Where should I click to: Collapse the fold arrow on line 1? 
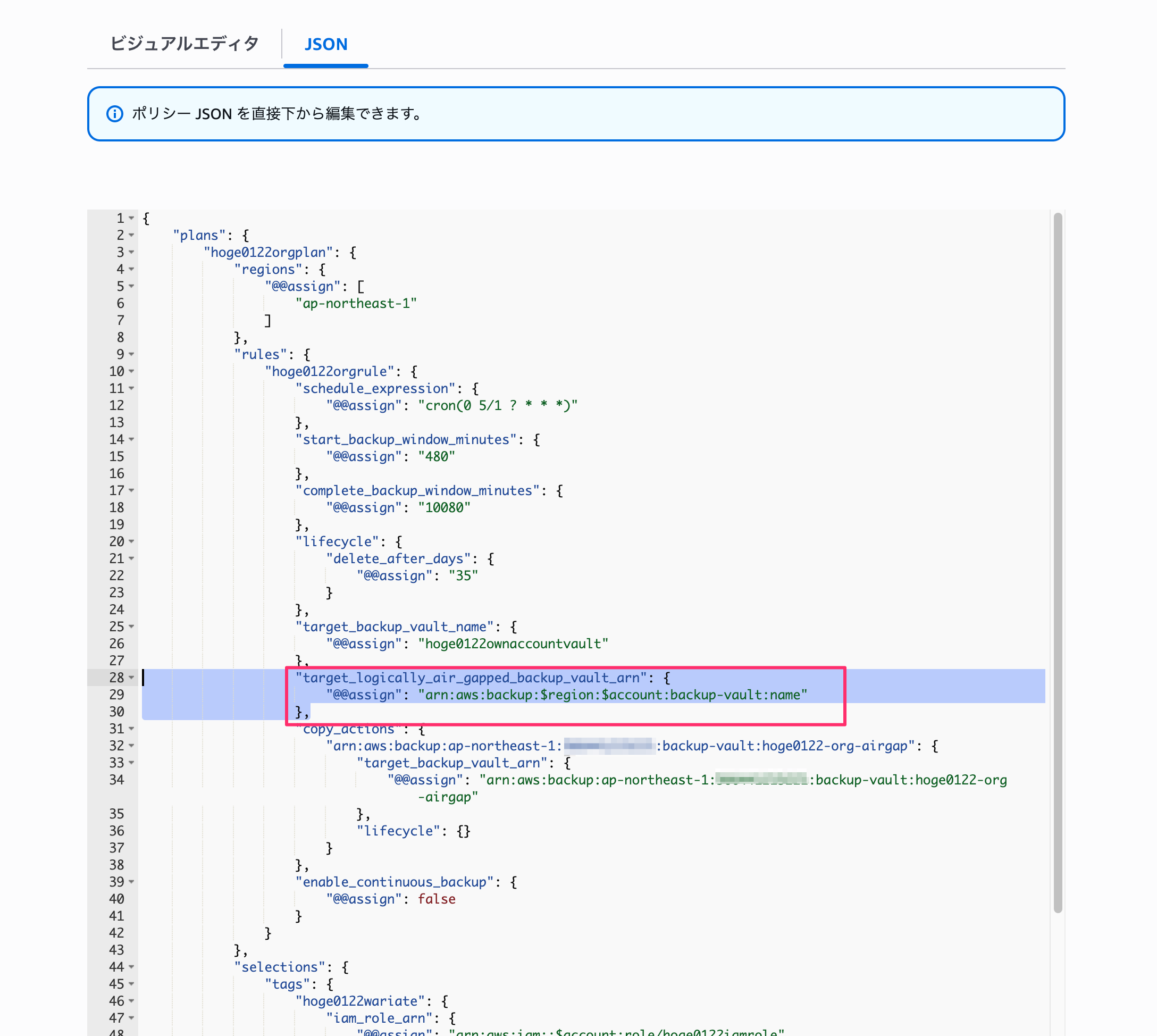pos(131,218)
